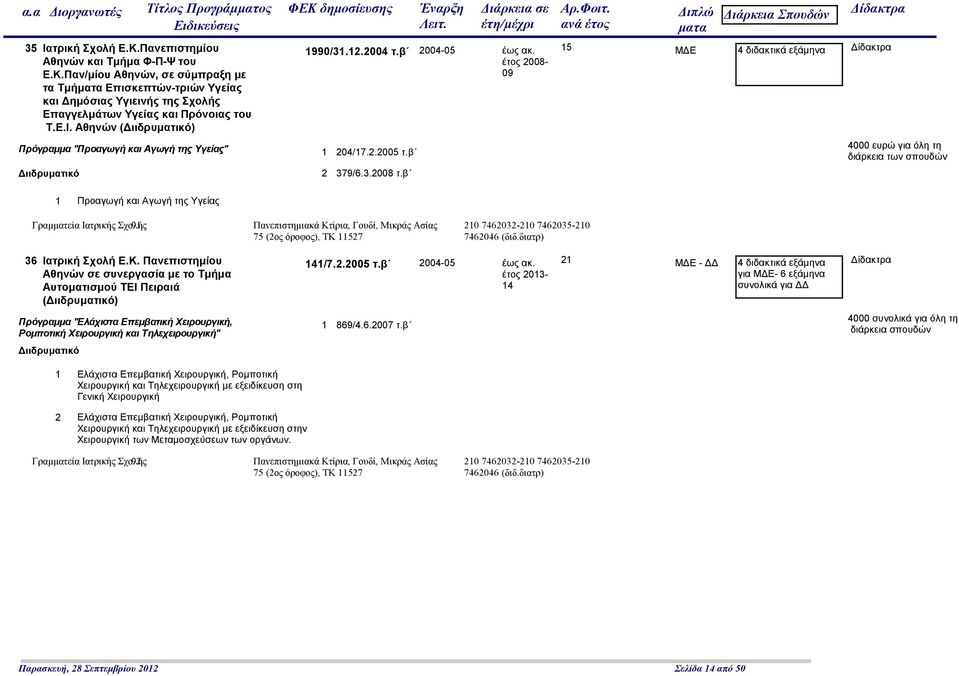This screenshot has height=676, width=959.
Task: Click footer date 'Παρασκευή, 28 Σεπτεμβρίου 2012'
Action: pyautogui.click(x=88, y=669)
